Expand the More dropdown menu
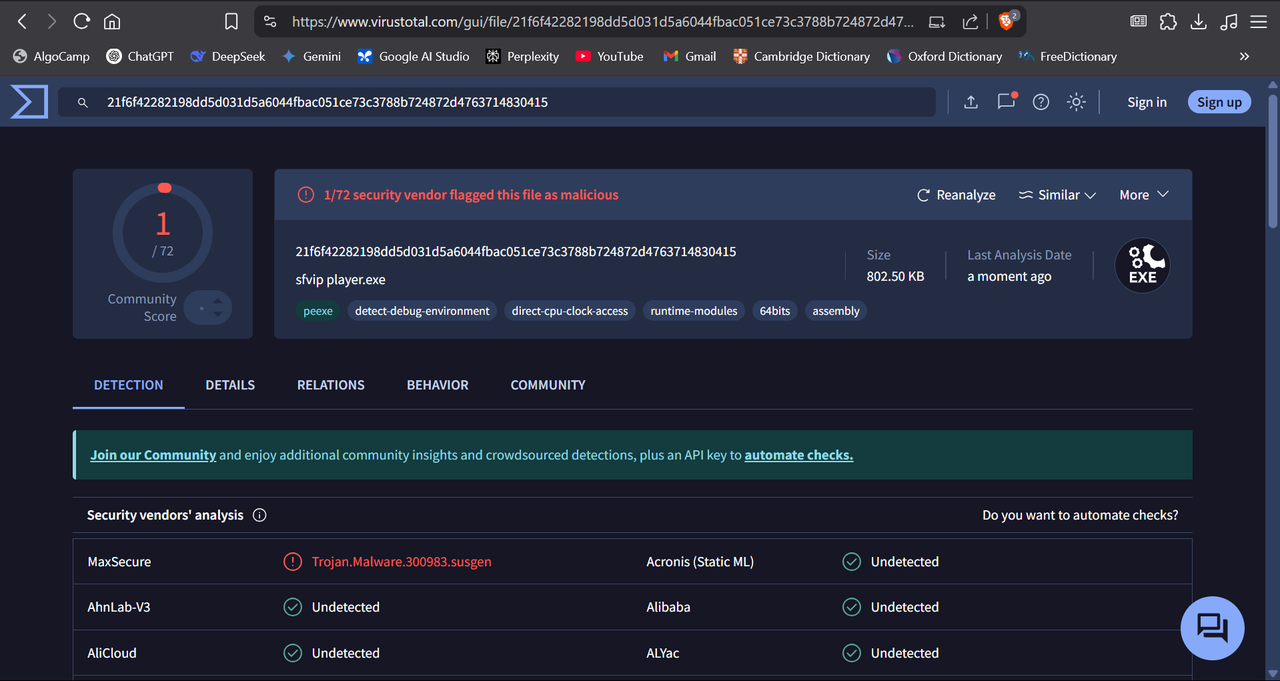Image resolution: width=1280 pixels, height=681 pixels. coord(1144,195)
